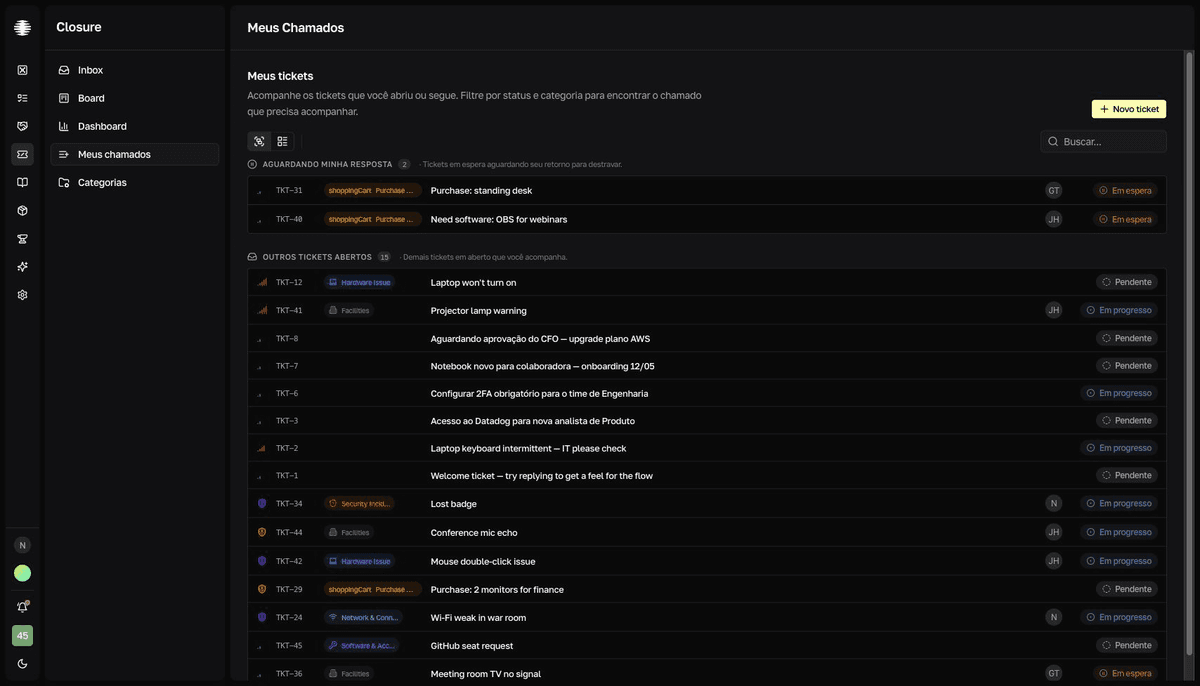Click the Novo ticket button
Image resolution: width=1200 pixels, height=686 pixels.
point(1129,109)
